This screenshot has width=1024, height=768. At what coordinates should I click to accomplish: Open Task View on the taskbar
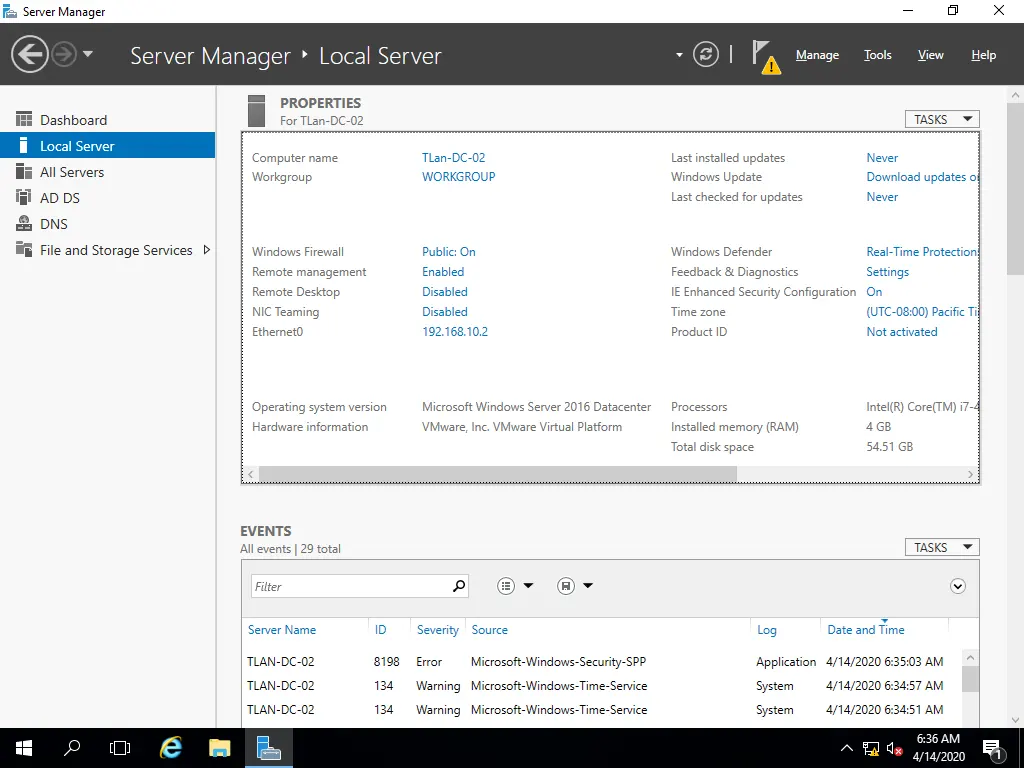click(x=120, y=748)
